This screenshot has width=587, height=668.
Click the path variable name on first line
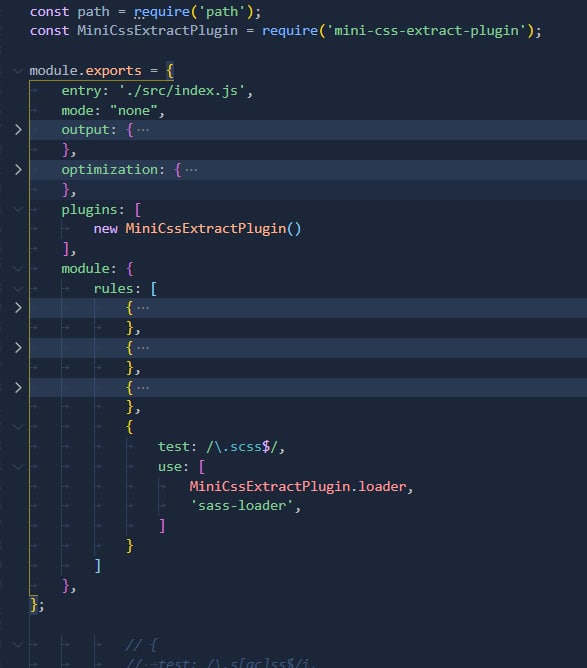[93, 12]
